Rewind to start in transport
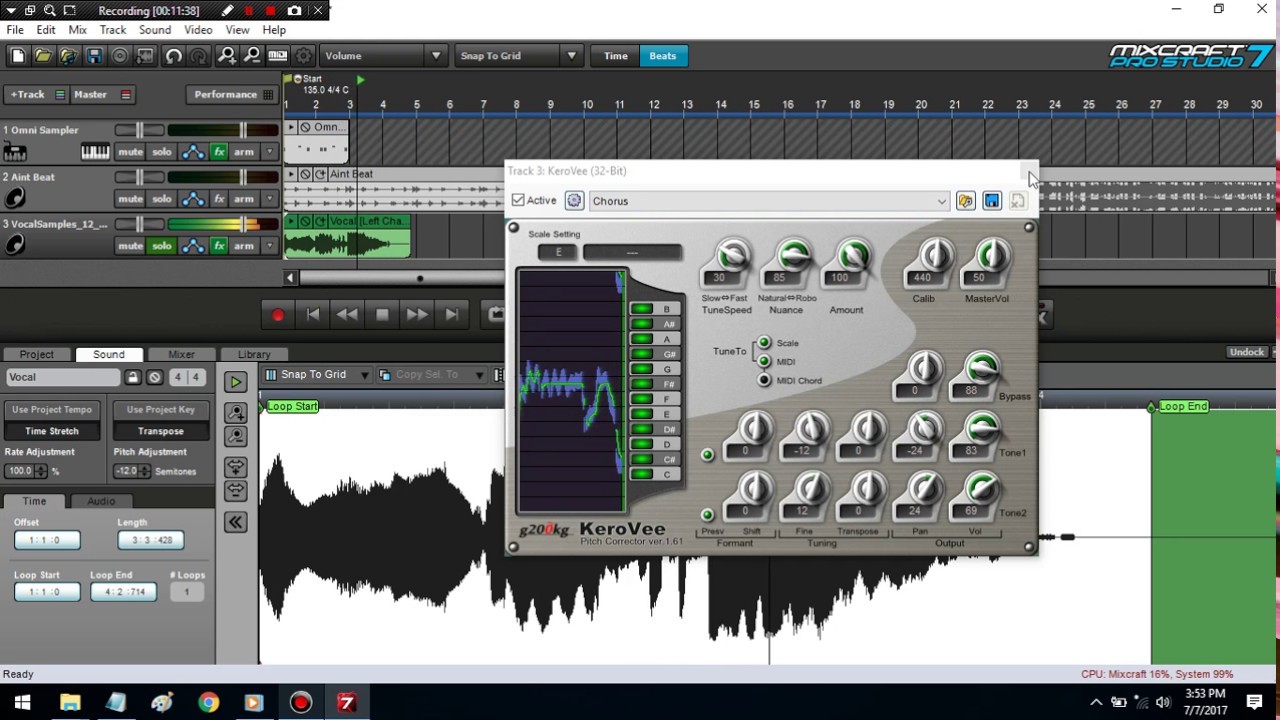 click(x=313, y=315)
